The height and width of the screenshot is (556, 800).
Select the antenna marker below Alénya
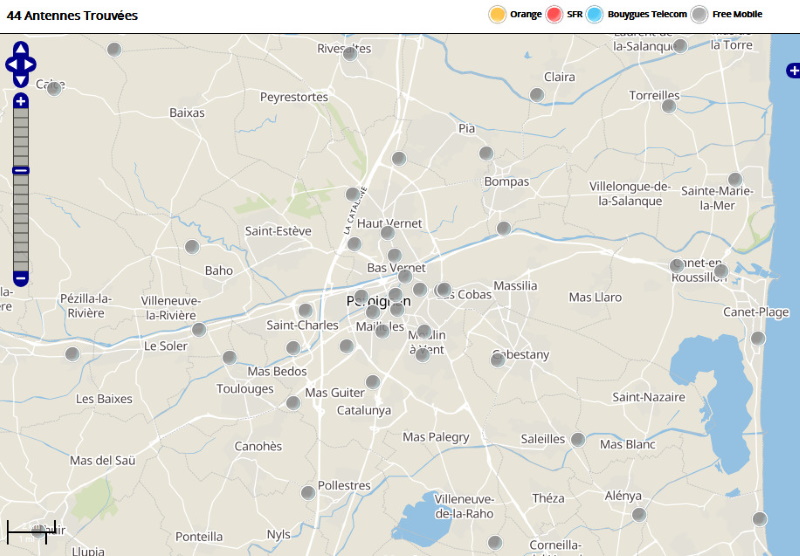tap(639, 515)
